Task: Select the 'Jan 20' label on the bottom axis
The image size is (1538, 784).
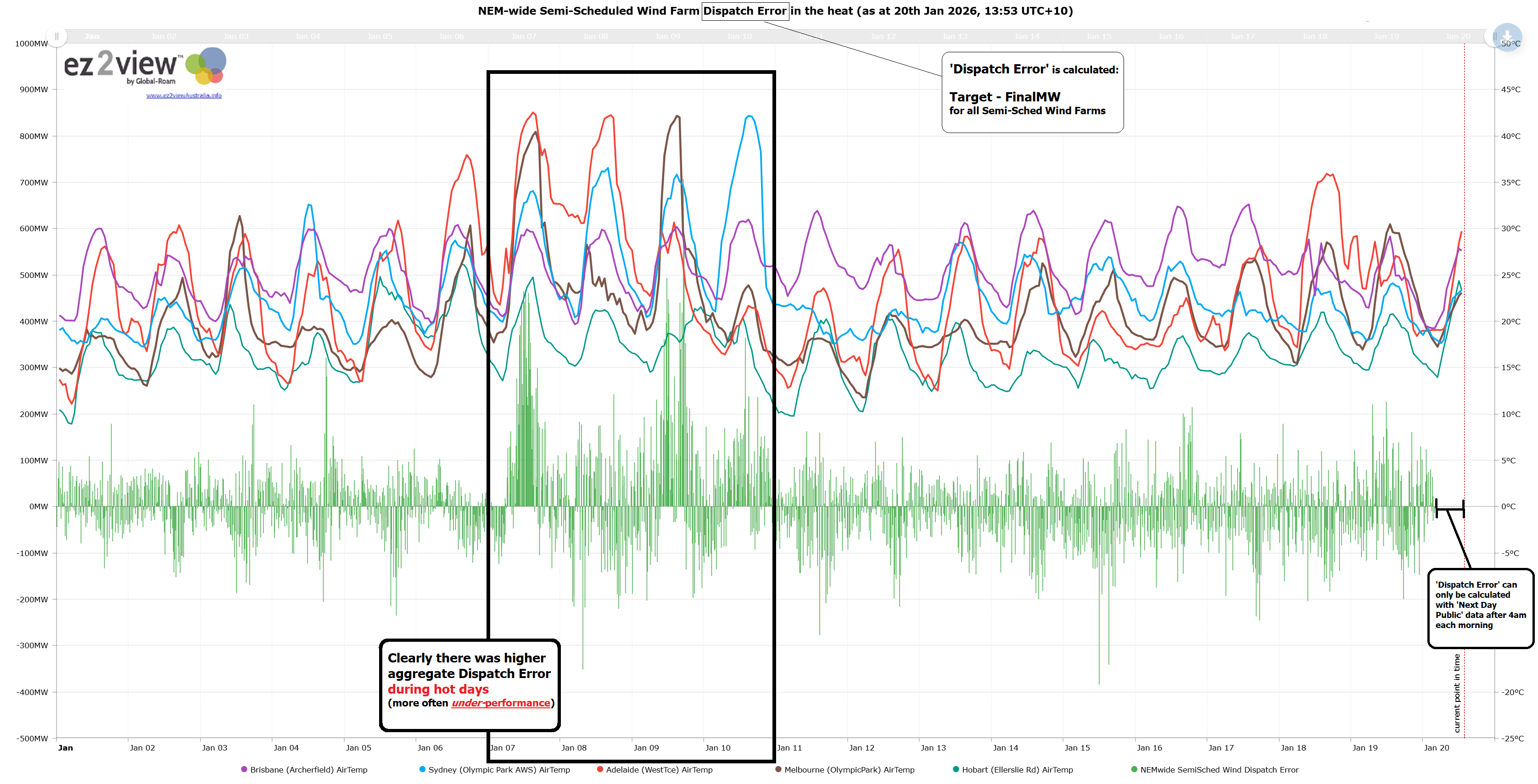Action: click(1437, 748)
